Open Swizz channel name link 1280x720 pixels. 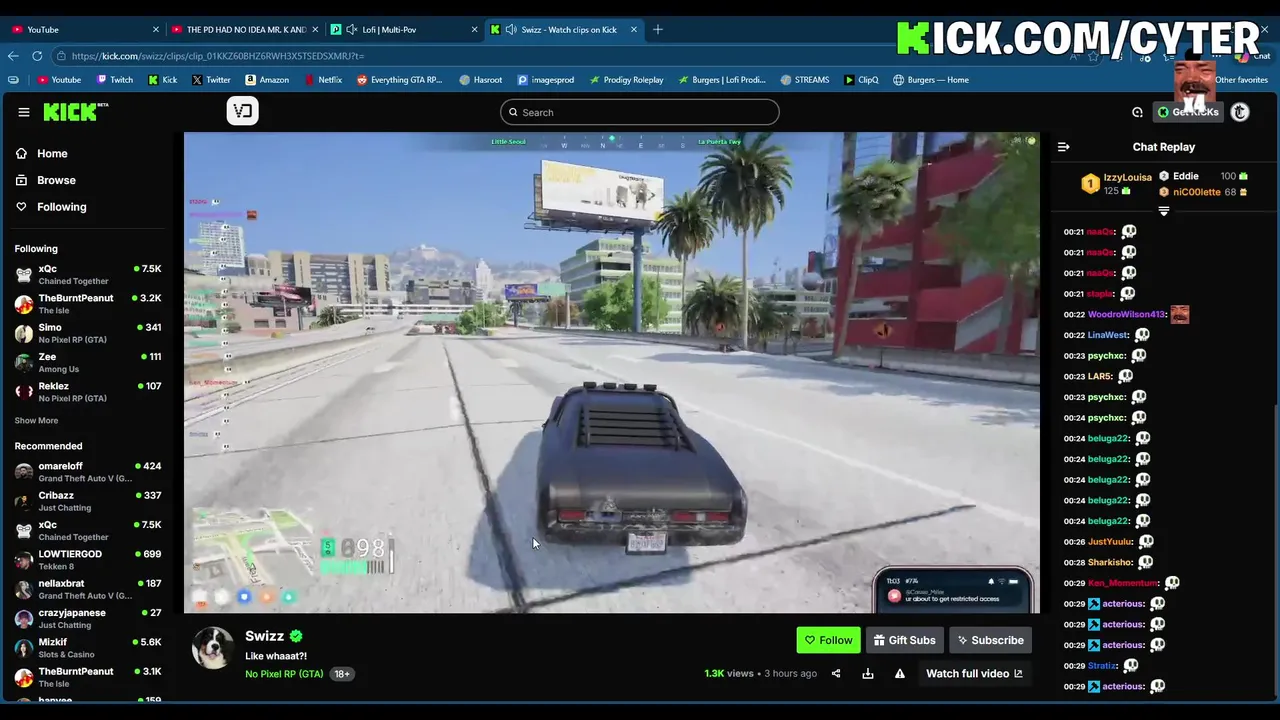click(264, 636)
